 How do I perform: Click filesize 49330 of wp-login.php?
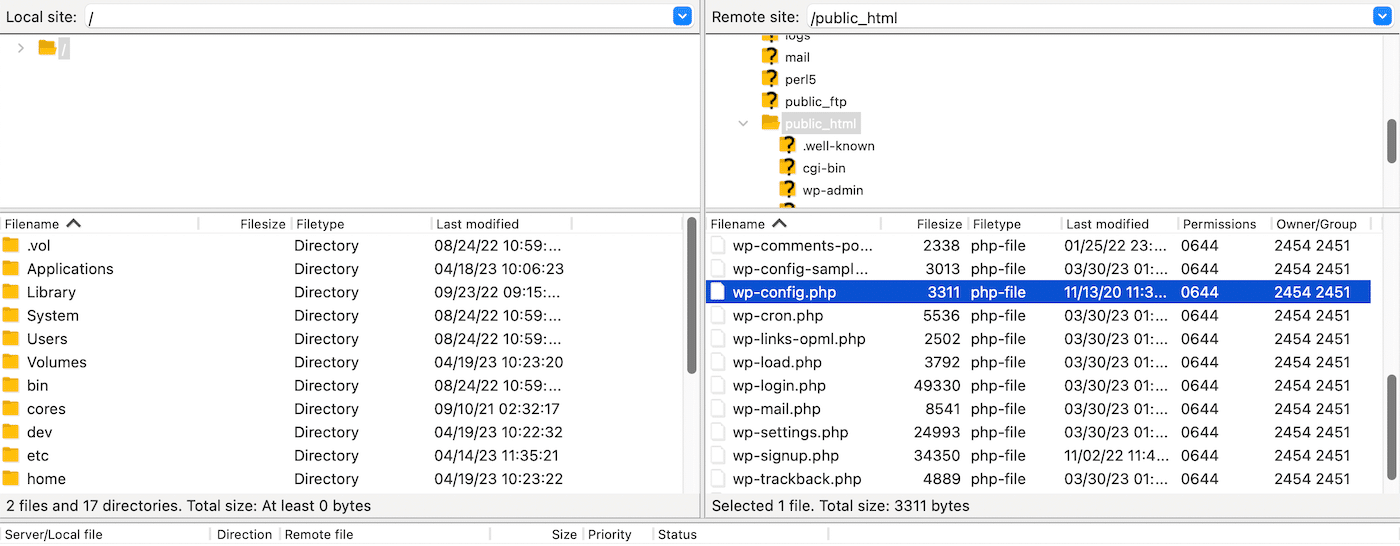(937, 385)
